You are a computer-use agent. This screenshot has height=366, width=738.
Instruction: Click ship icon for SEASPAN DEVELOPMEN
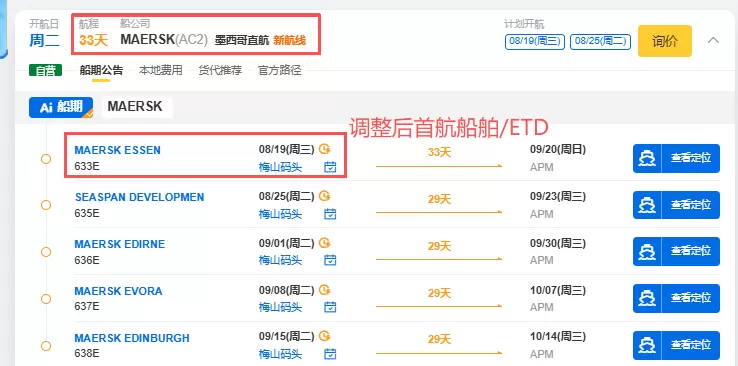coord(647,205)
